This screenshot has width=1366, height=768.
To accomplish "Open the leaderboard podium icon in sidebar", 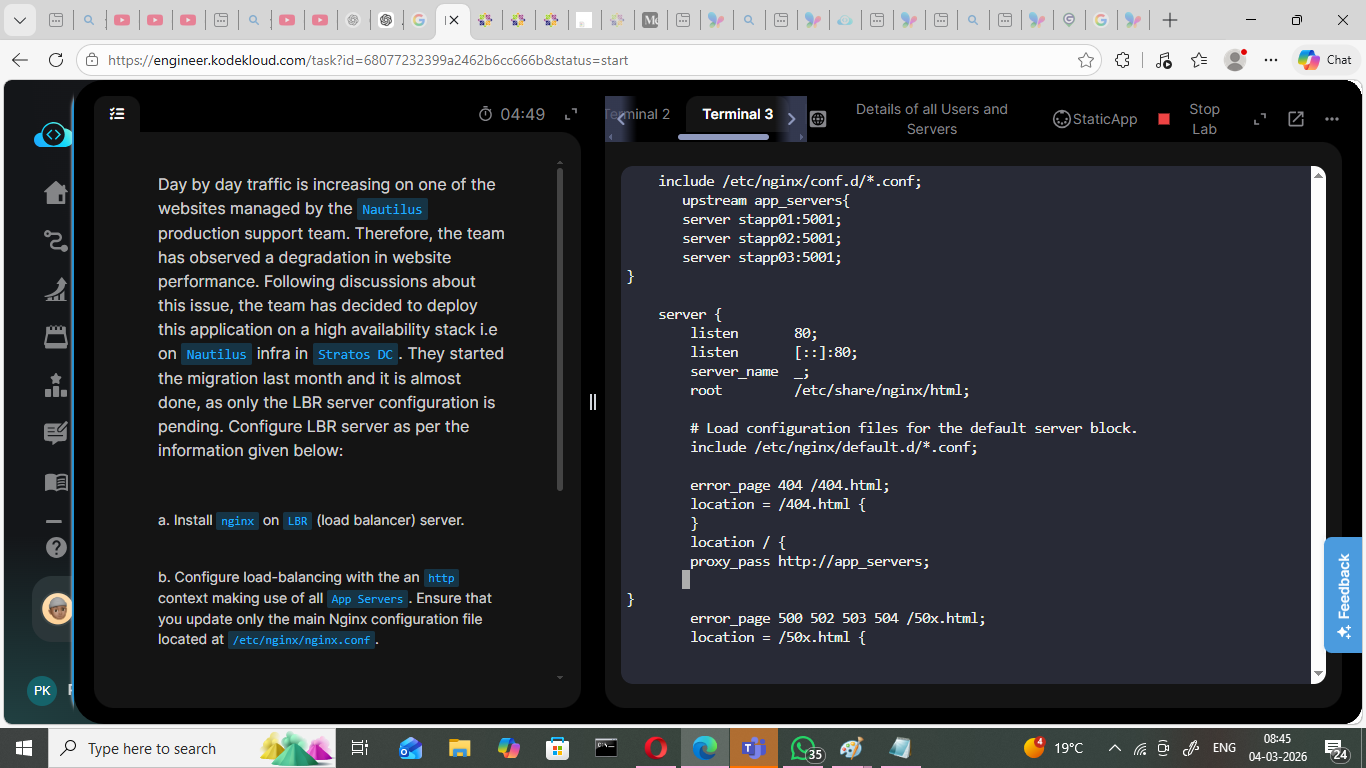I will click(x=56, y=385).
